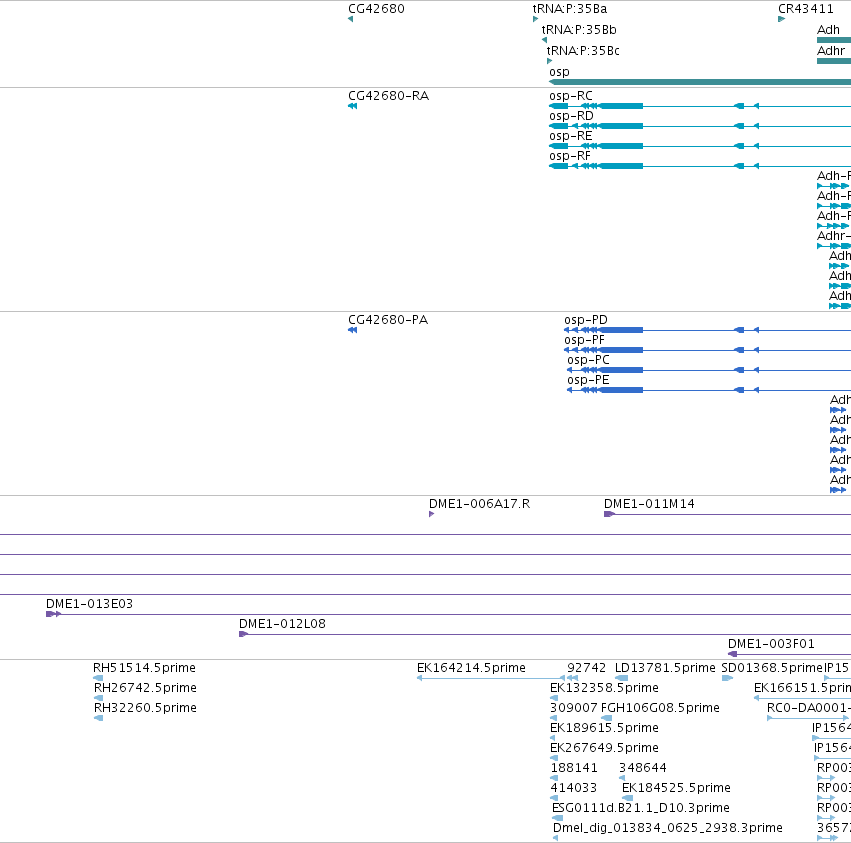Select the 309007 EST label
This screenshot has width=851, height=843.
tap(574, 708)
